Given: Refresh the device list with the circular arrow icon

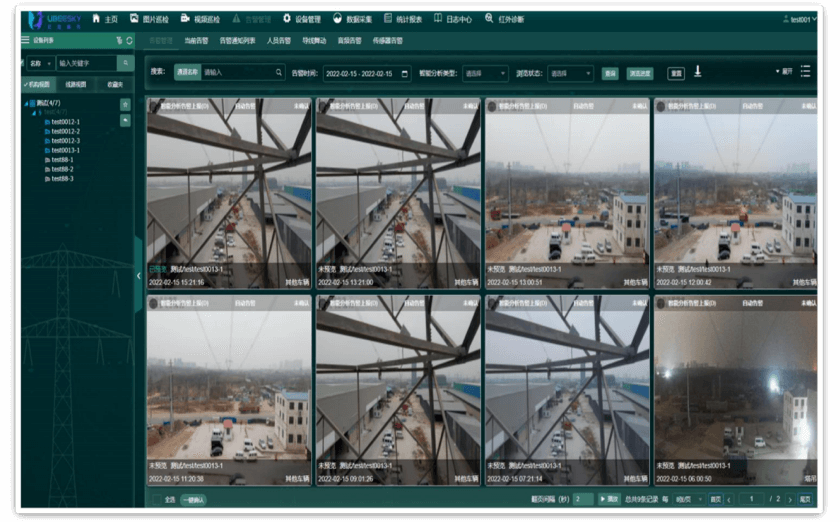Looking at the screenshot, I should [129, 40].
